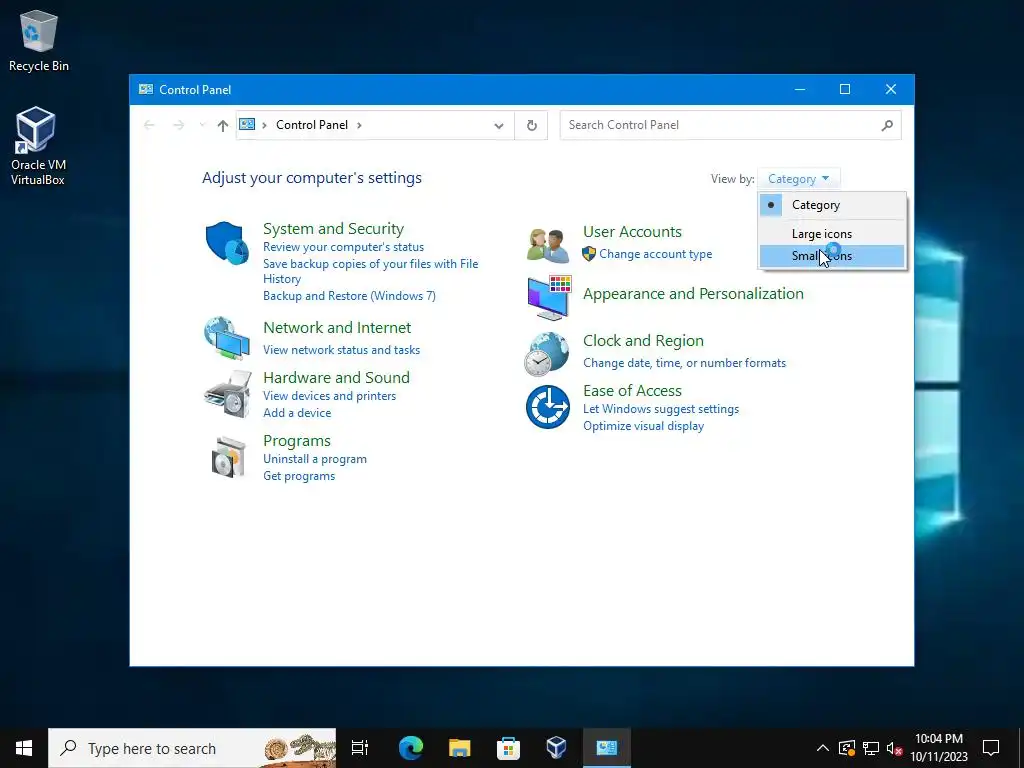Click the Forward arrow in Control Panel
Screen dimensions: 1024x768
(x=178, y=125)
